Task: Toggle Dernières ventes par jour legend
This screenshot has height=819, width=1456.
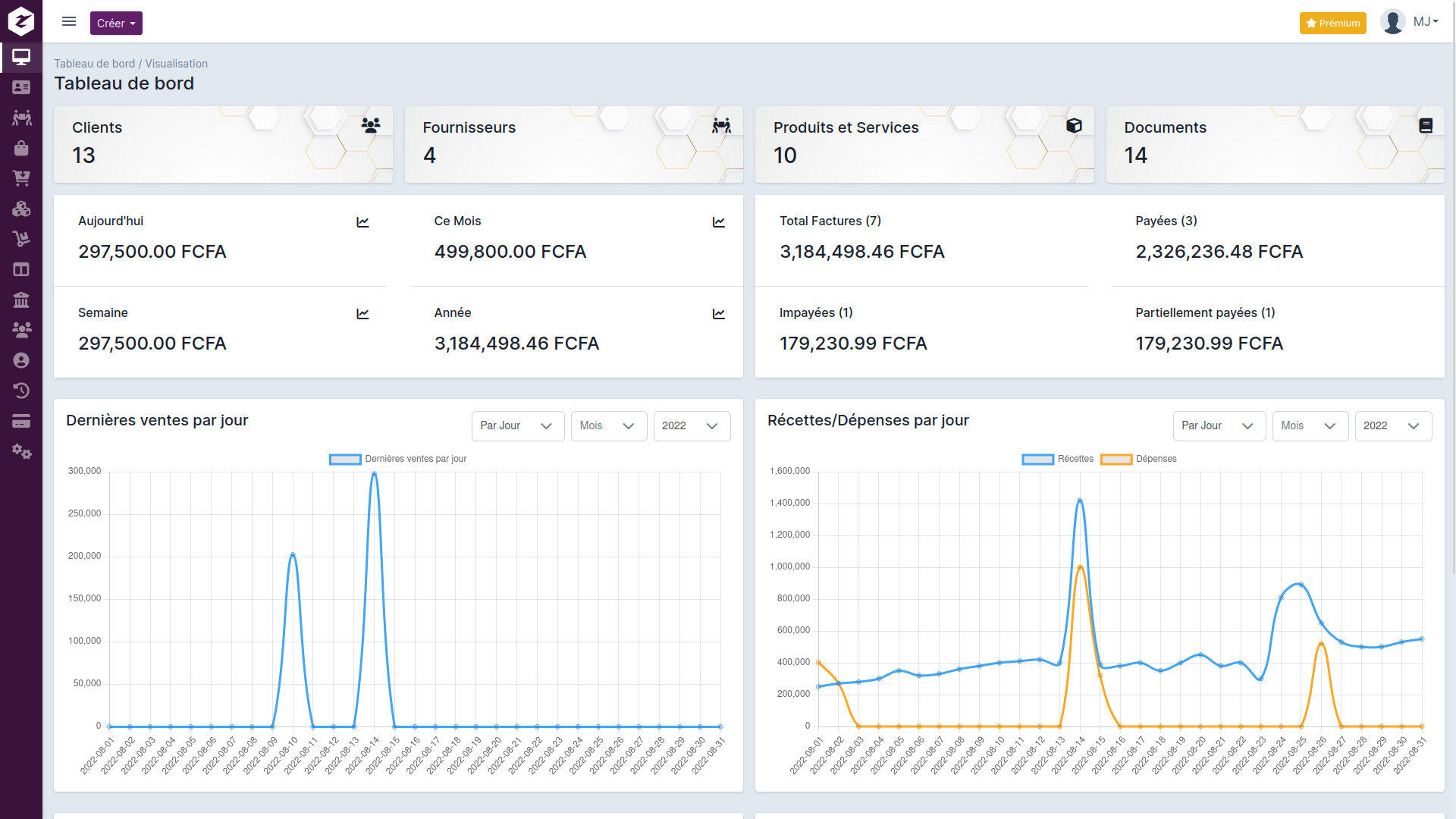Action: click(x=398, y=459)
